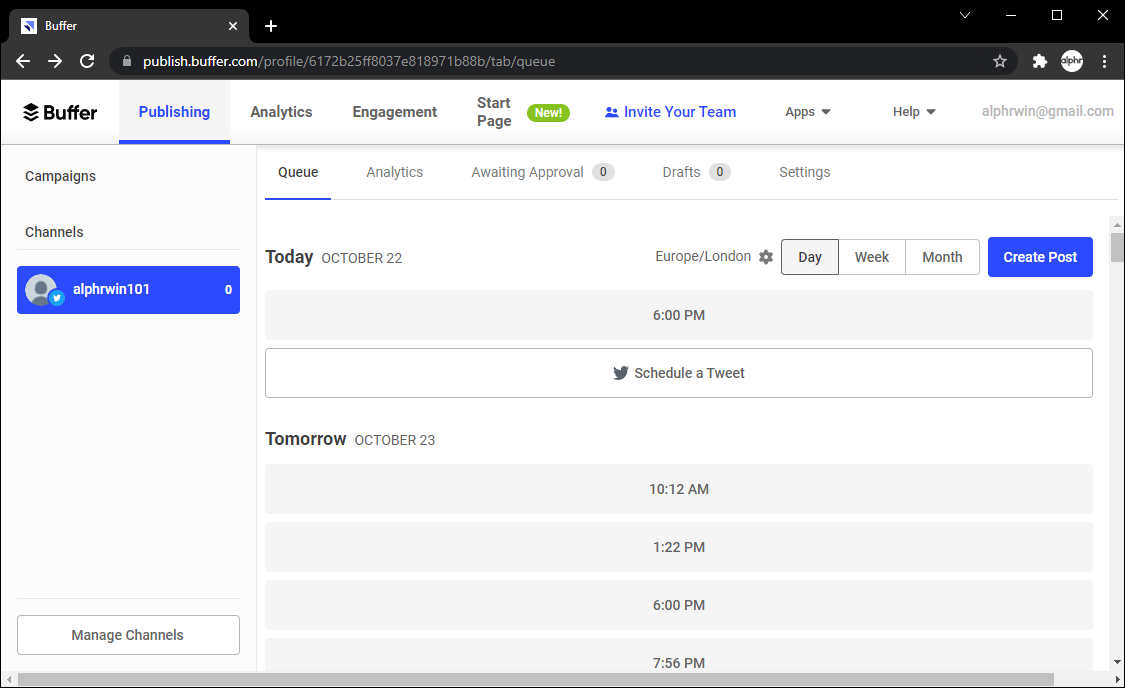The width and height of the screenshot is (1125, 688).
Task: Switch queue view to Month
Action: click(942, 257)
